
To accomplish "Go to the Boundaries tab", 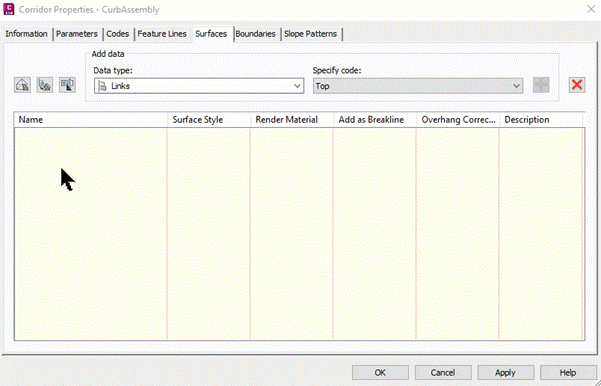I will tap(255, 34).
